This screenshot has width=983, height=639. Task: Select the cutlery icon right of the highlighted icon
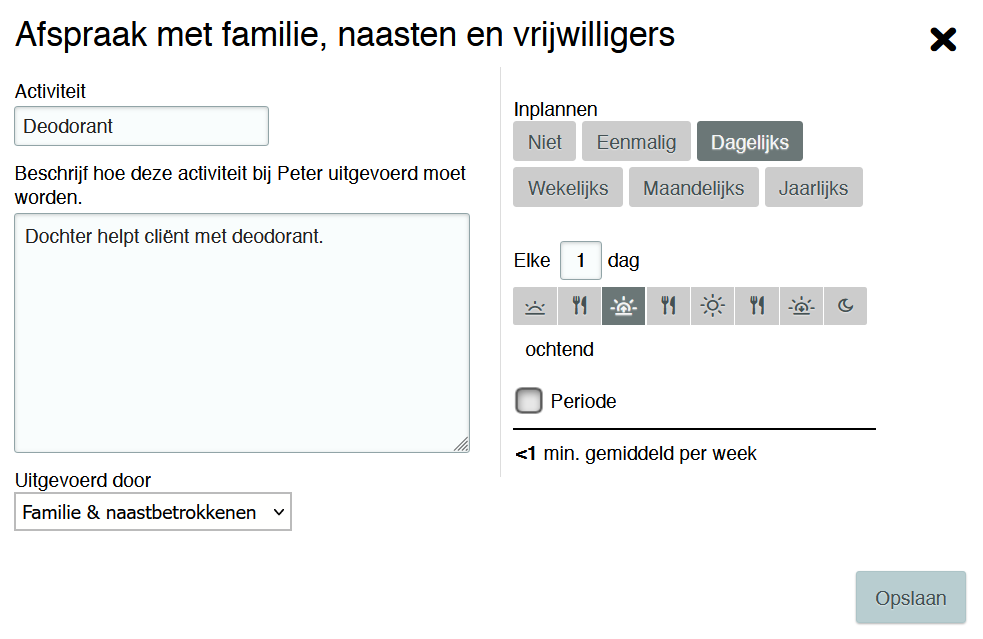[668, 306]
